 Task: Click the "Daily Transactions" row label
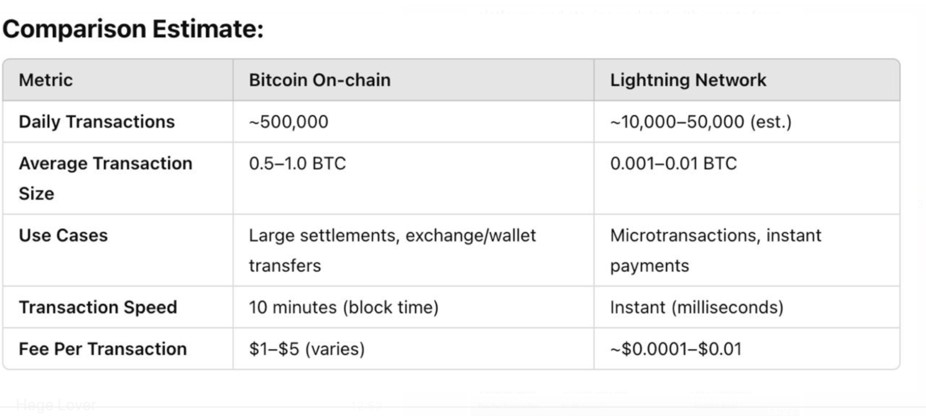(97, 122)
